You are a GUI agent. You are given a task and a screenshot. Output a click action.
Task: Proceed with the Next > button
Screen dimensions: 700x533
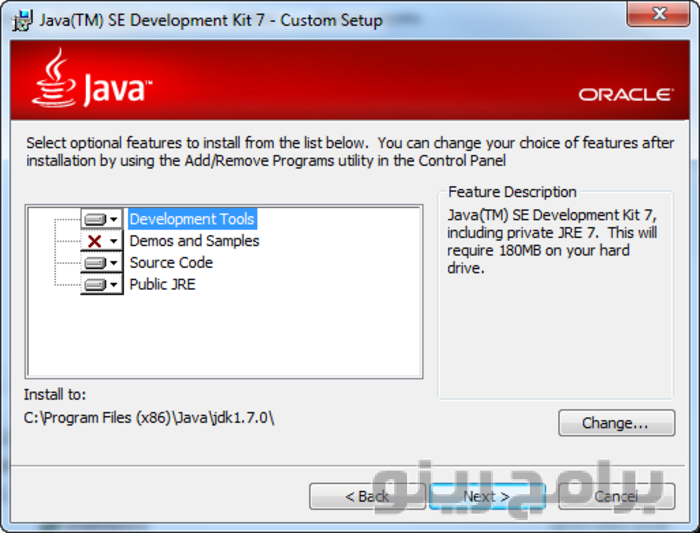487,496
